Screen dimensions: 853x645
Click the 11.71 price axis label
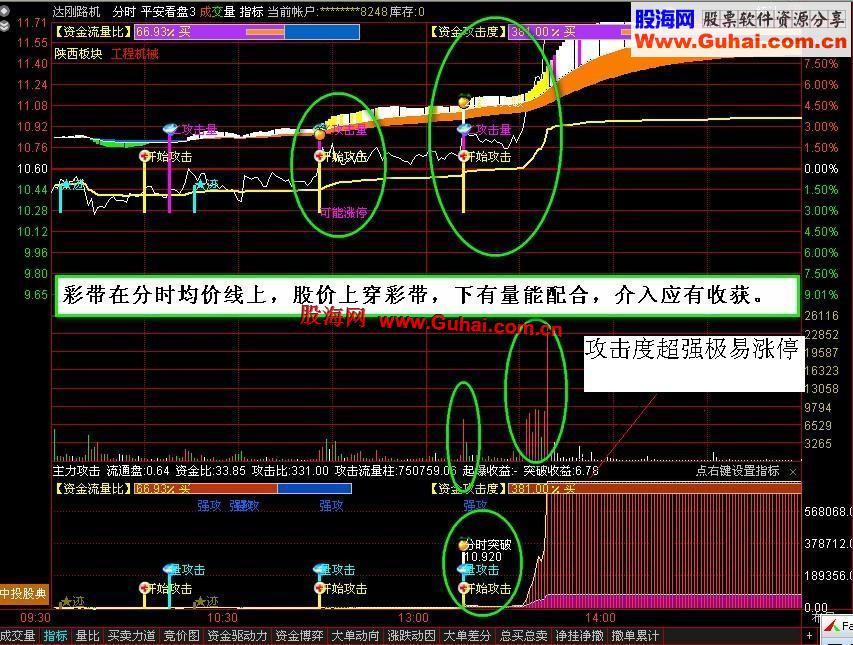(x=32, y=23)
